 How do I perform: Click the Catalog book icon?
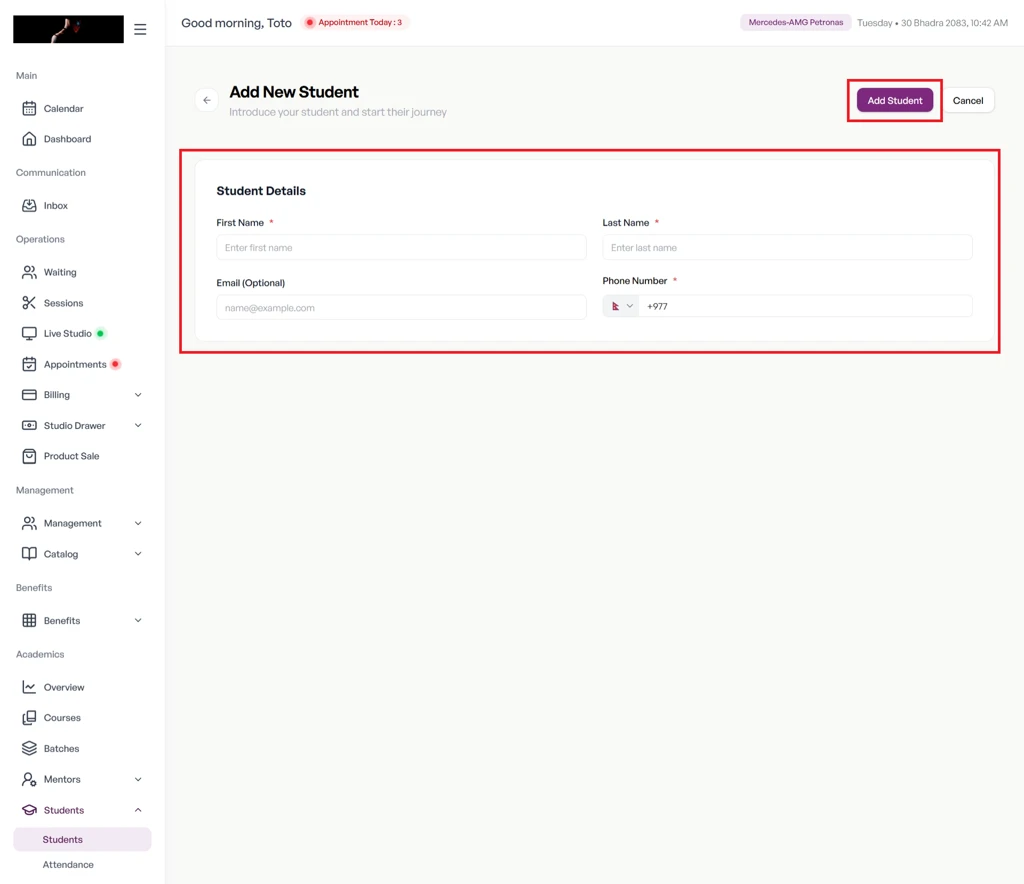point(29,554)
